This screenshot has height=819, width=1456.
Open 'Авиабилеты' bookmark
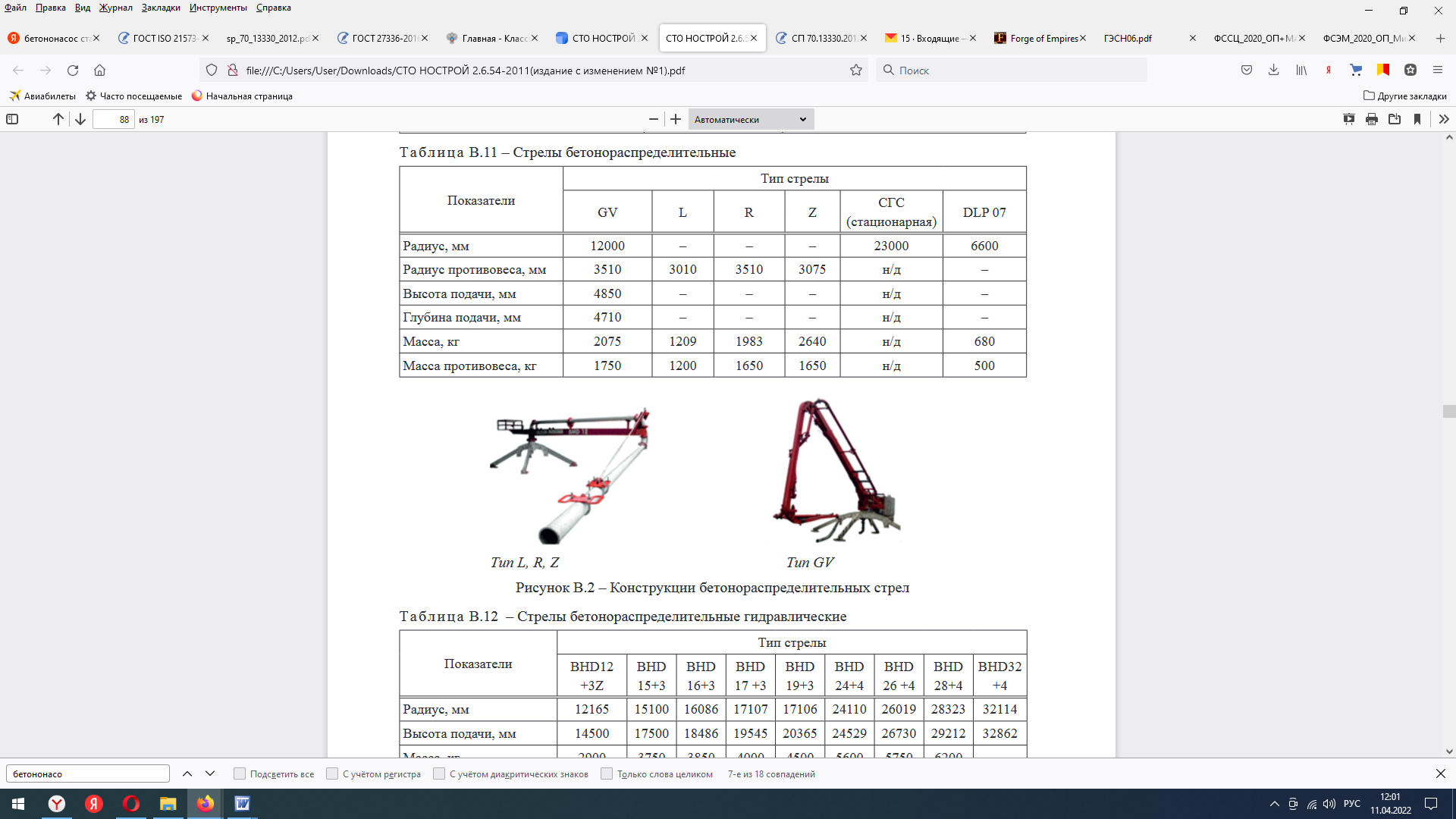click(x=42, y=96)
